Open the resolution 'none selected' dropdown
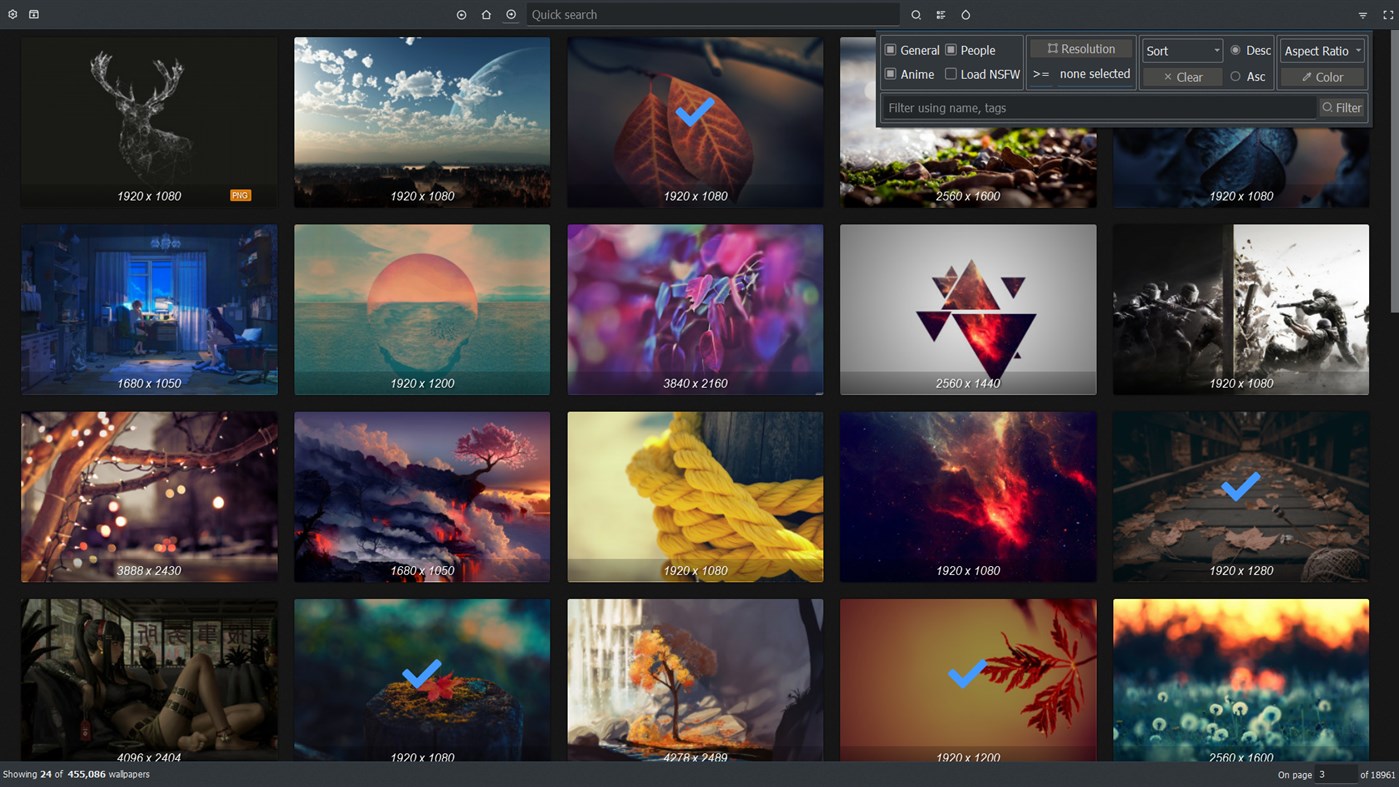The width and height of the screenshot is (1399, 787). (1094, 73)
